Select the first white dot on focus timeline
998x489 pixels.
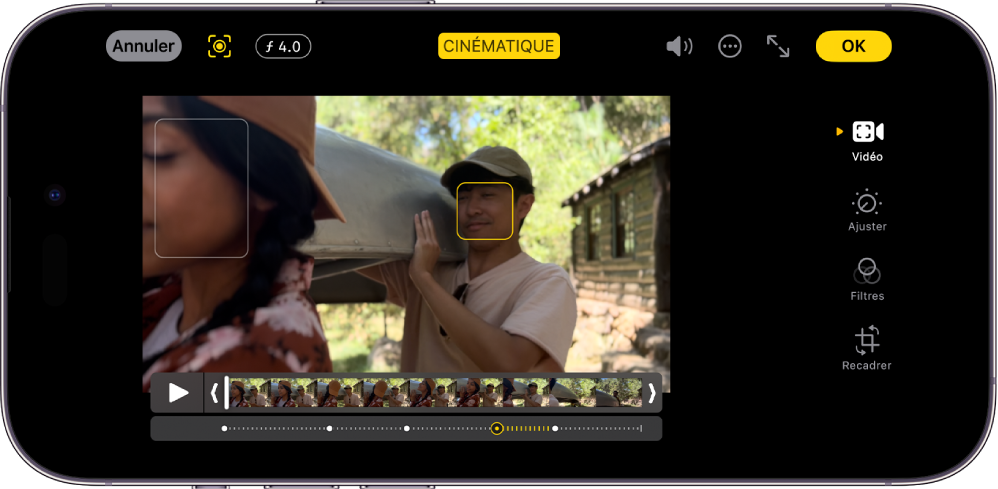click(224, 429)
